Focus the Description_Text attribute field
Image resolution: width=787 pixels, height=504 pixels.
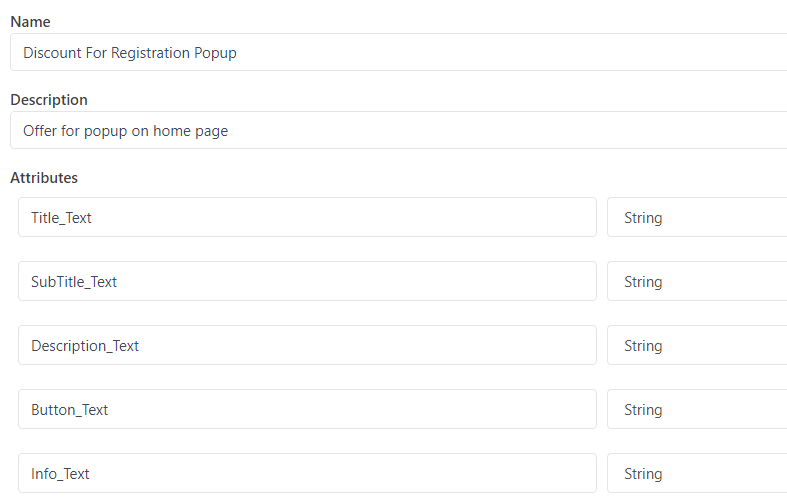pyautogui.click(x=307, y=345)
